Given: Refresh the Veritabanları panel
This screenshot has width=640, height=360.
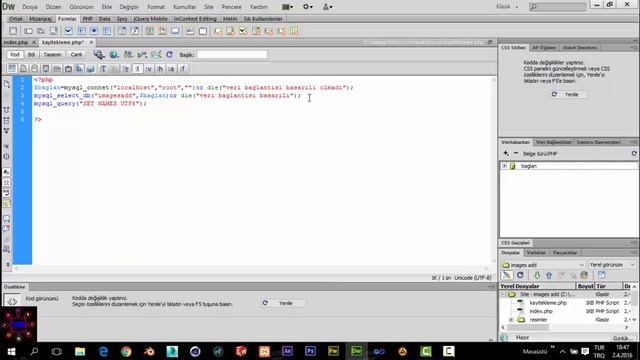Looking at the screenshot, I should 634,153.
